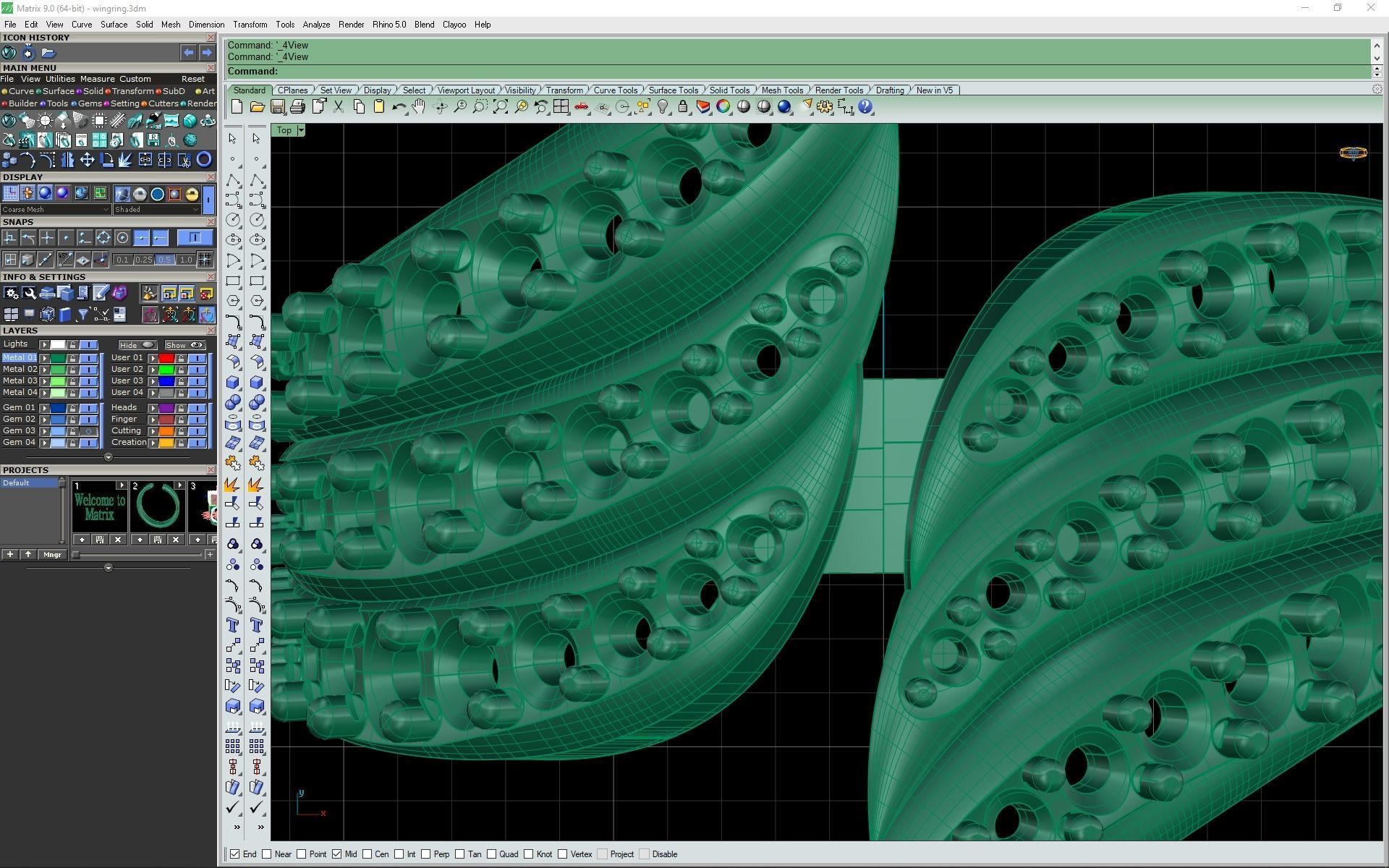Activate the Pan hand tool
1389x868 pixels.
pos(419,107)
